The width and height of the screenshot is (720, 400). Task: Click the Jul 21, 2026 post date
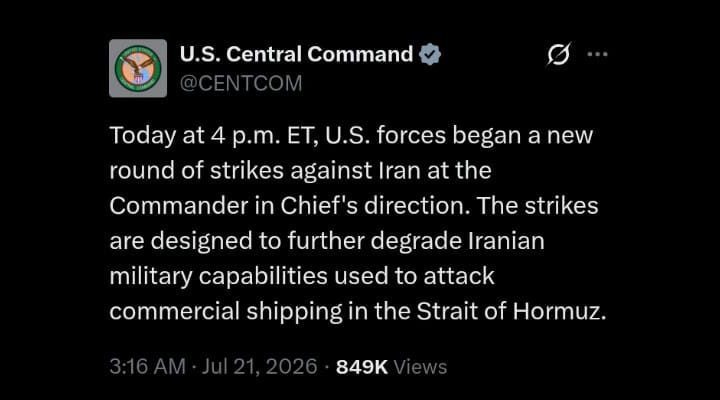click(x=259, y=367)
